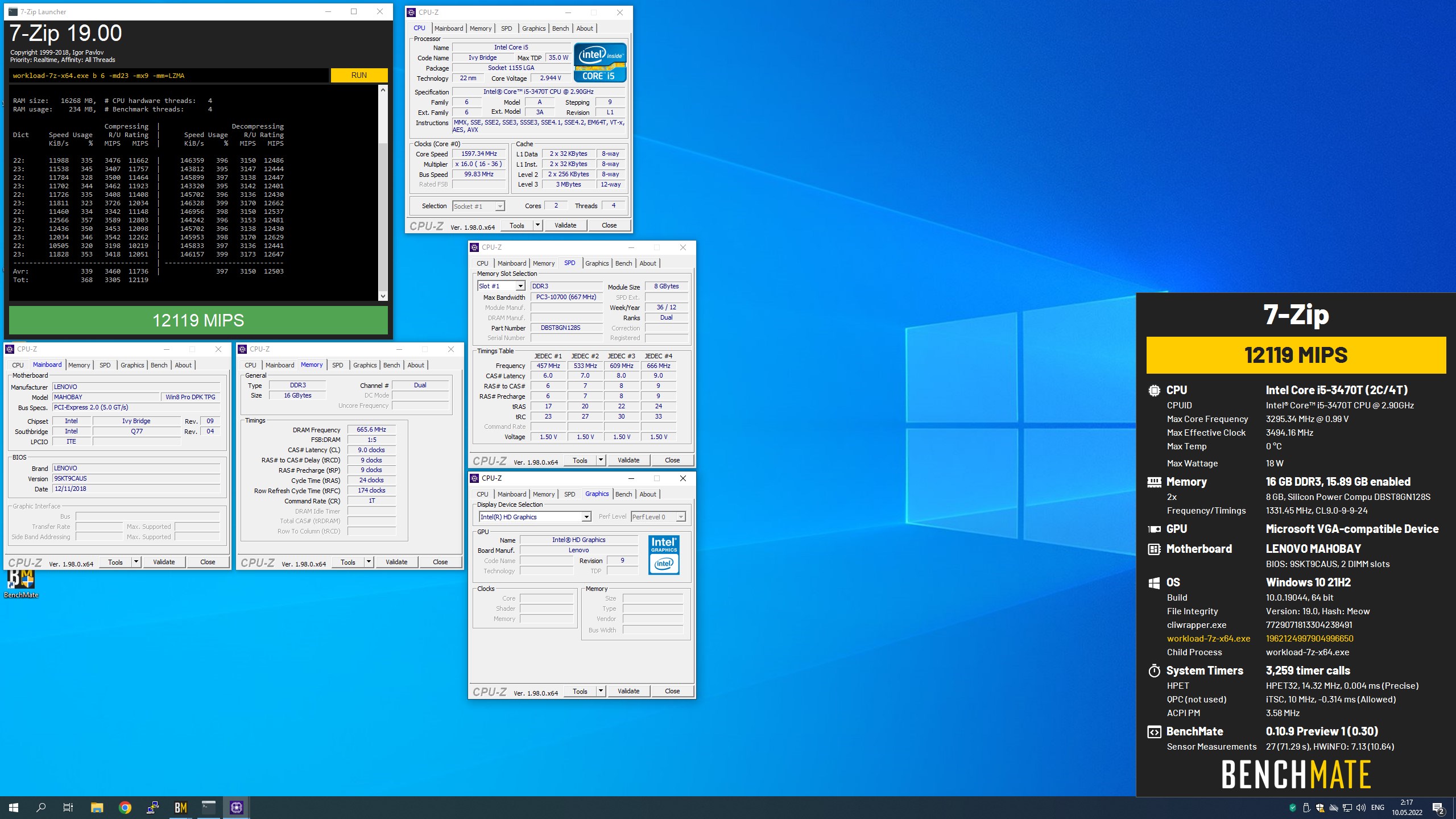This screenshot has height=819, width=1456.
Task: Open taskbar clock showing 2:17
Action: click(x=1407, y=808)
